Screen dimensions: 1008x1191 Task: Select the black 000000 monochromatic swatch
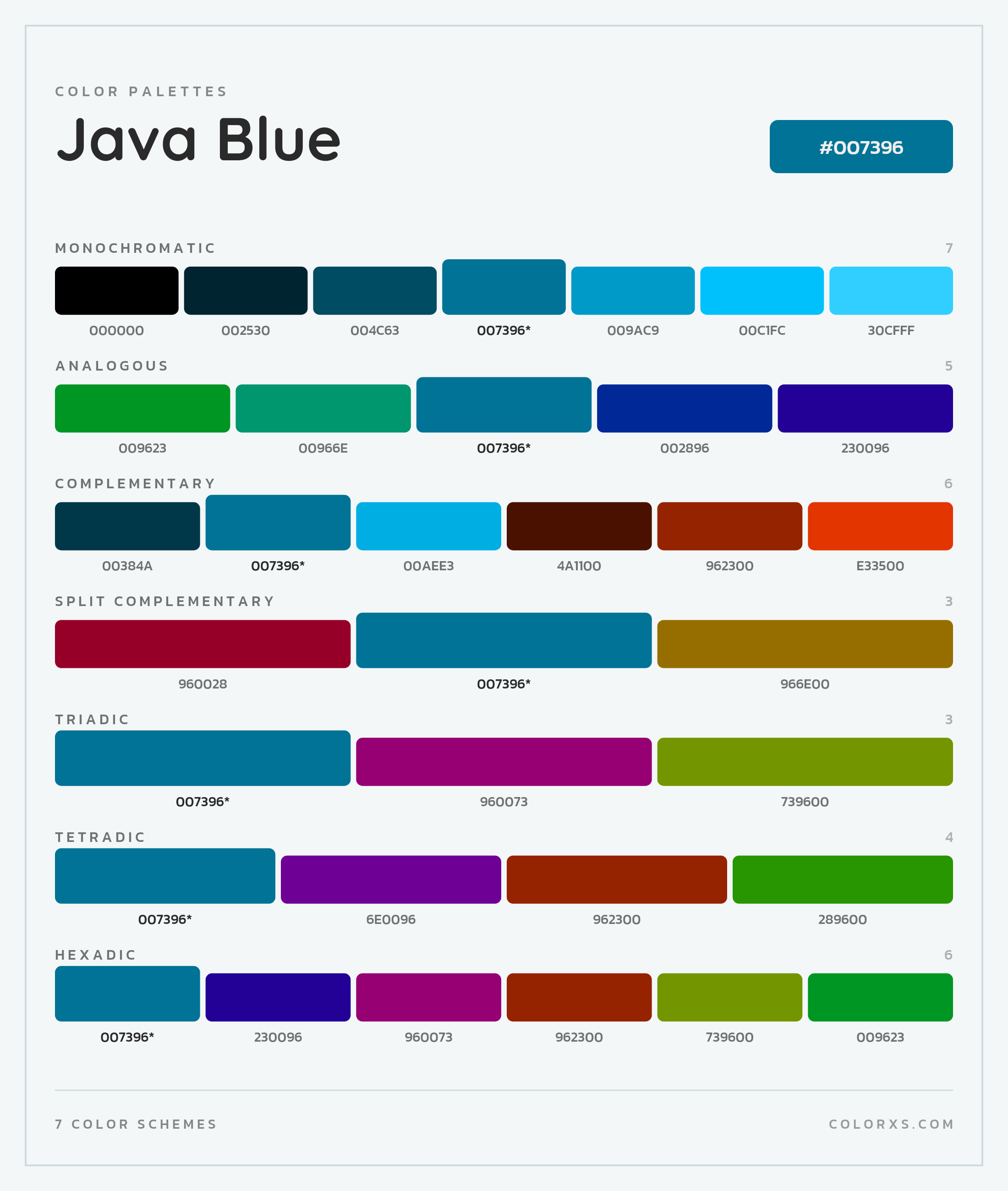coord(116,290)
